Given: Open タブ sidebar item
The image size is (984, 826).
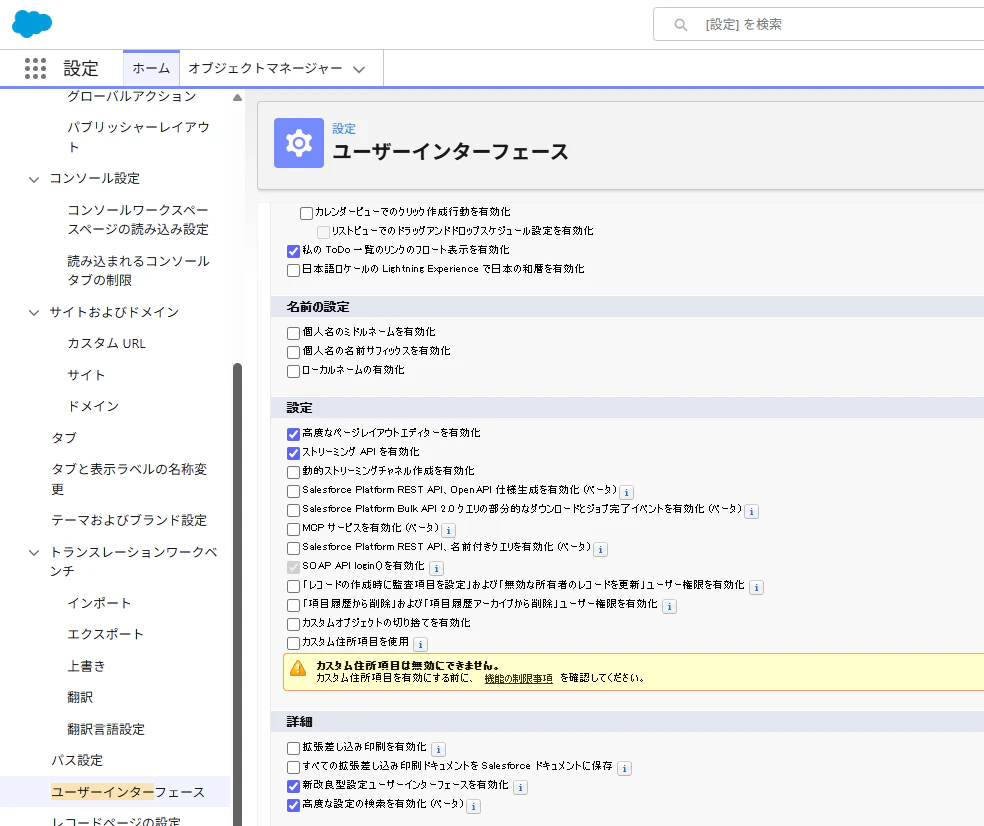Looking at the screenshot, I should point(64,437).
